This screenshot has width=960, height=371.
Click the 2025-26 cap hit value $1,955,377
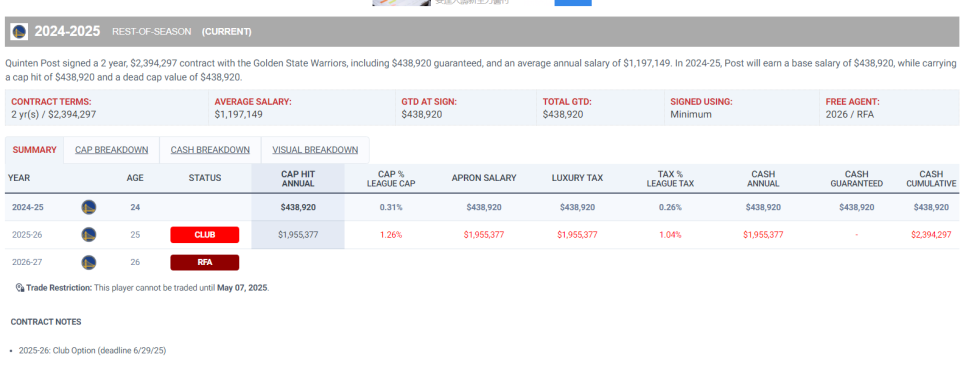(x=298, y=234)
